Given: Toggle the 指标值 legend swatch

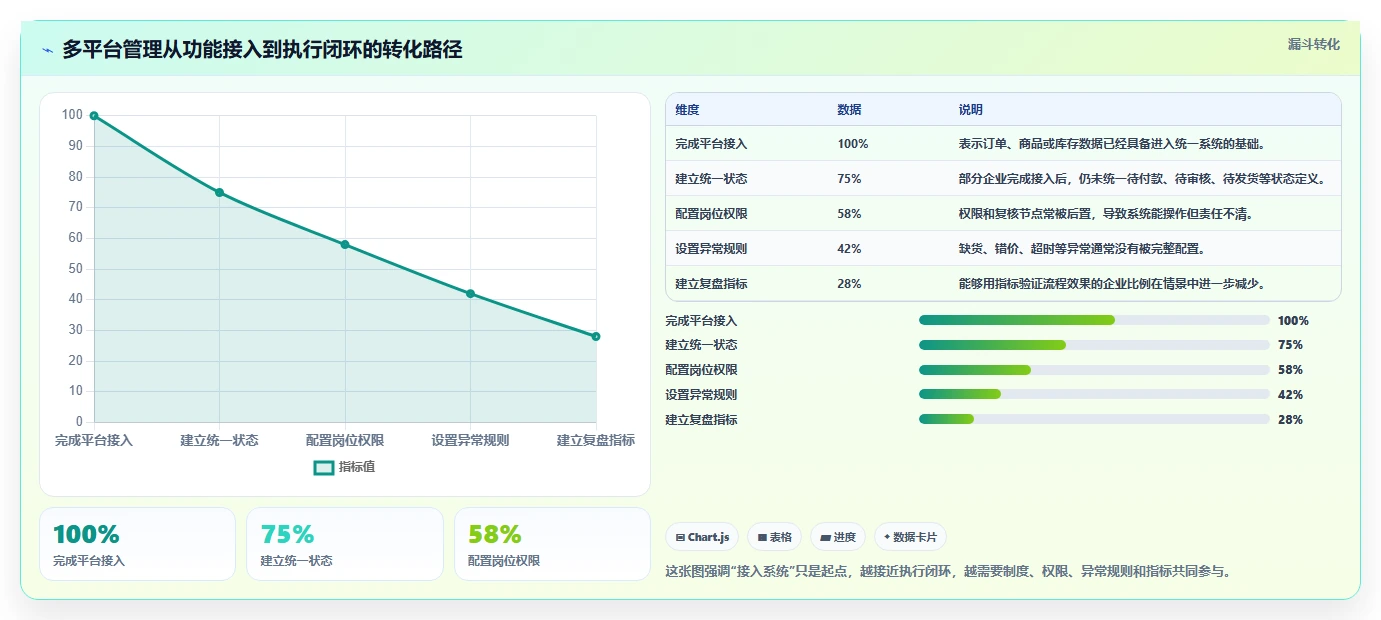Looking at the screenshot, I should [x=324, y=467].
